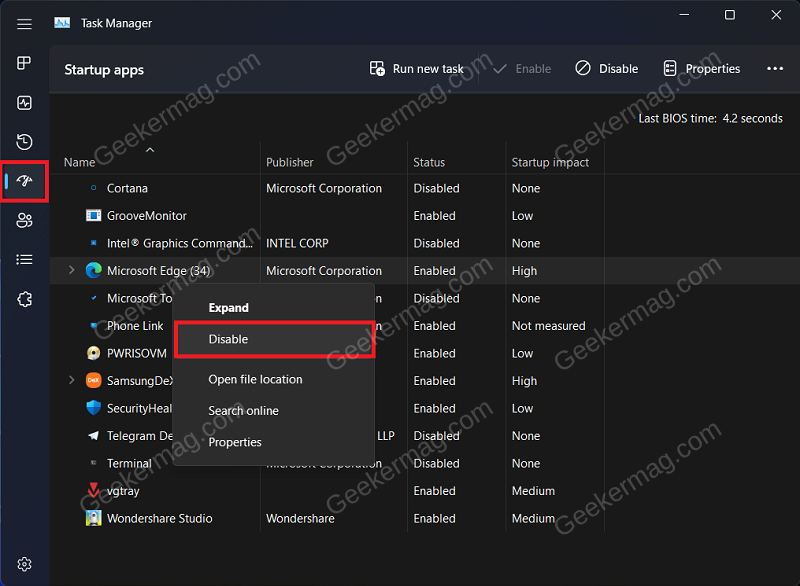Click vgtray's Medium impact cell
Screen dimensions: 800x586
click(533, 491)
